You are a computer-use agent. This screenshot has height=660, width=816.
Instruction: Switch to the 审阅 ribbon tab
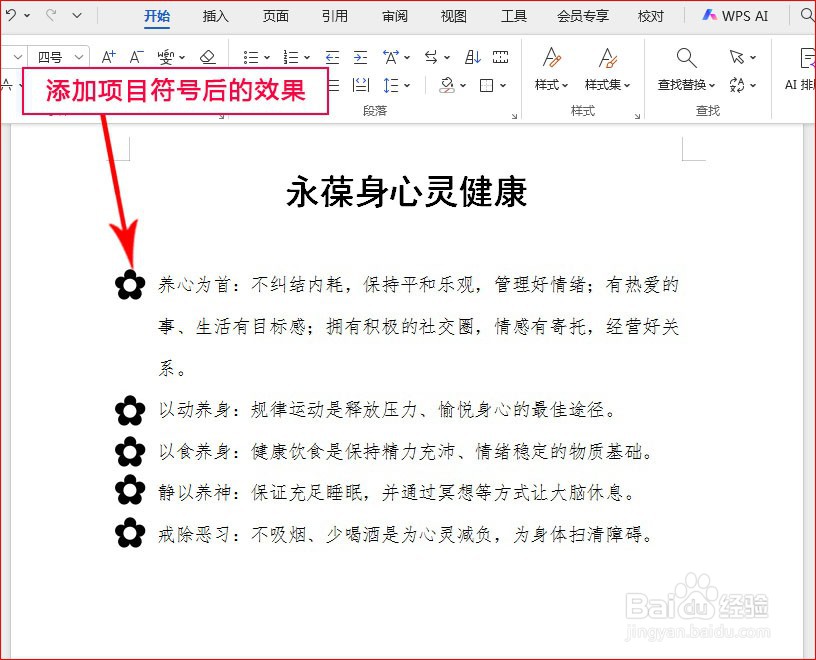coord(394,16)
